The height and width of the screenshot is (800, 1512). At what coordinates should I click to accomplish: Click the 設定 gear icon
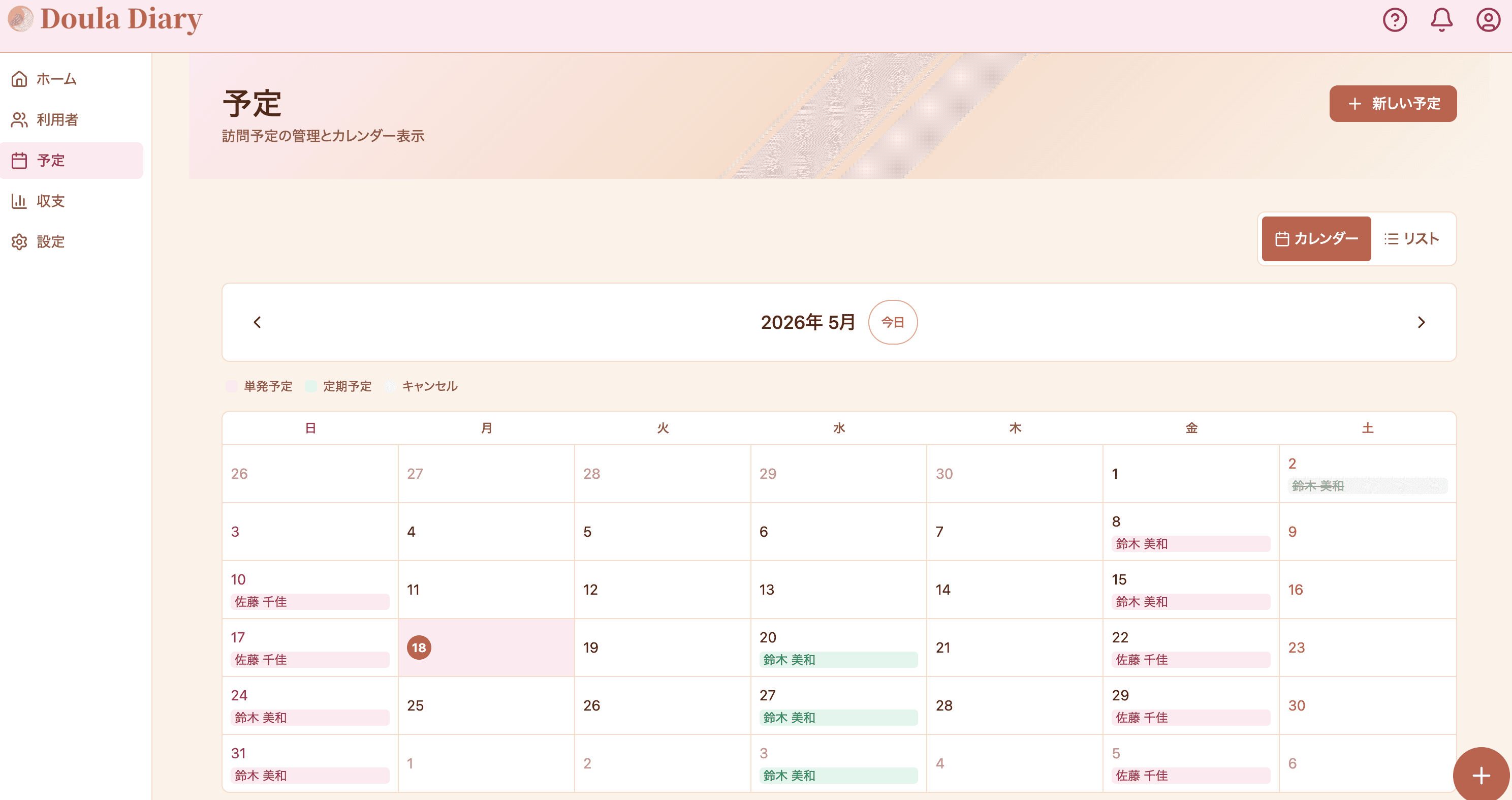19,241
